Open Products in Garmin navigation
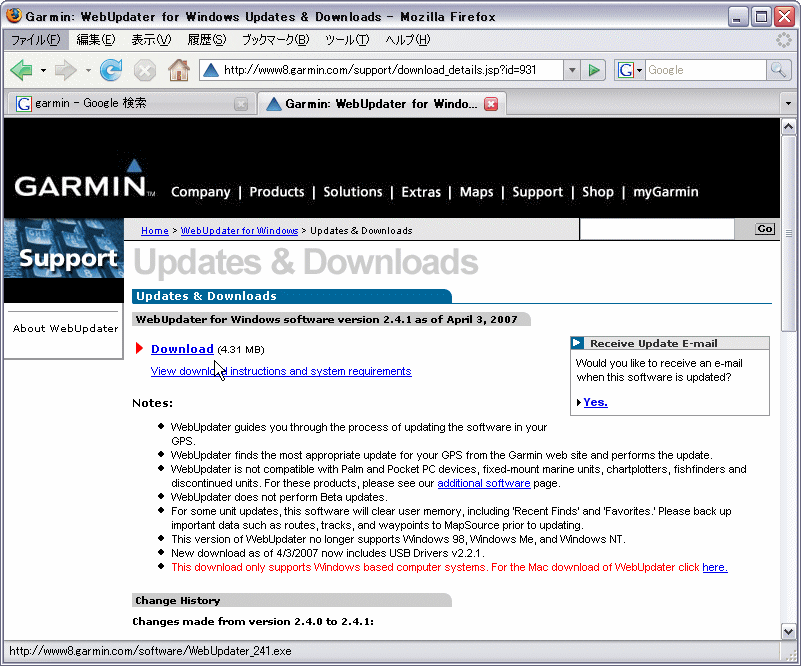Screen dimensions: 801x666 276,192
